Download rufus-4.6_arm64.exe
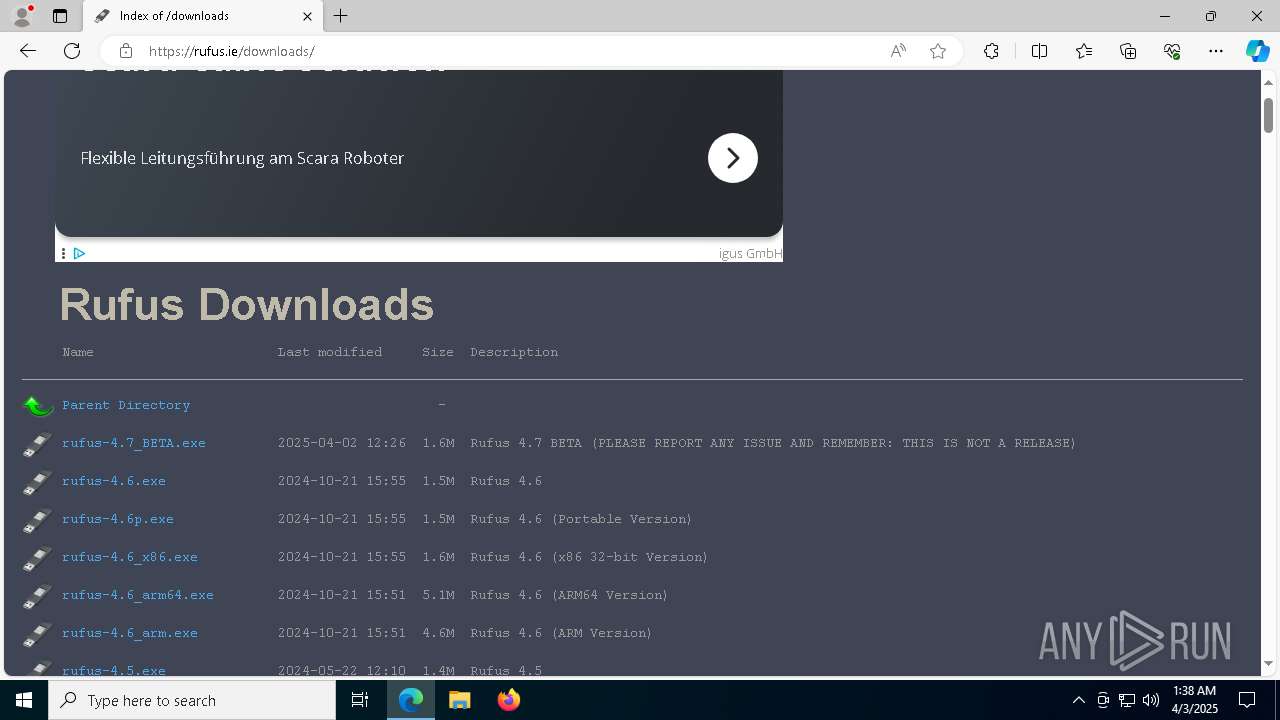Viewport: 1280px width, 720px height. point(138,595)
